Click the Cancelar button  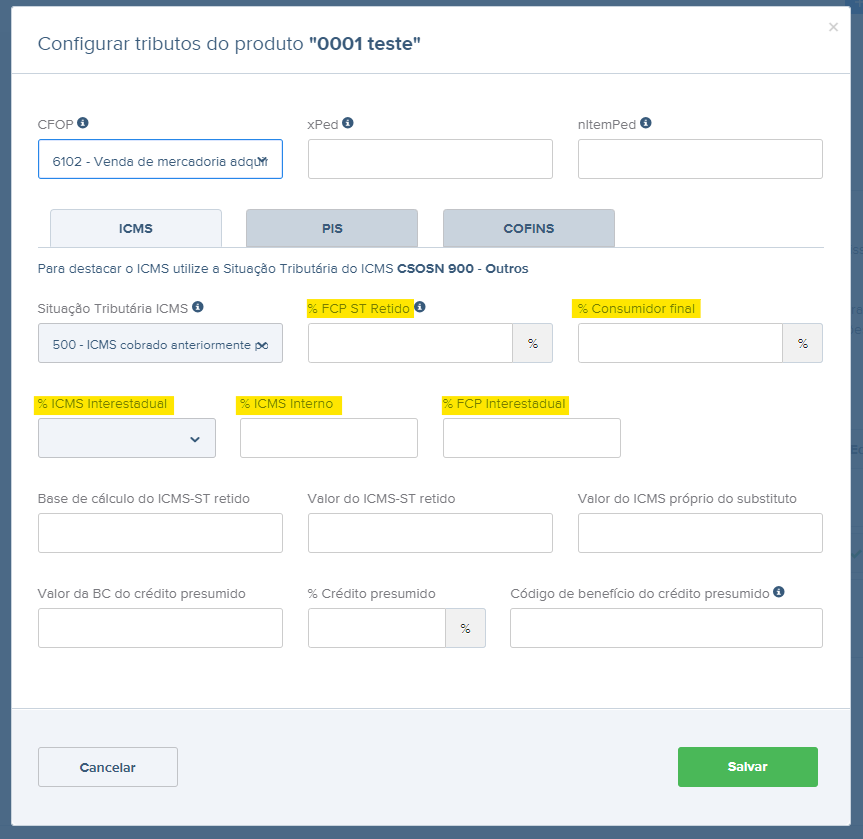point(108,767)
